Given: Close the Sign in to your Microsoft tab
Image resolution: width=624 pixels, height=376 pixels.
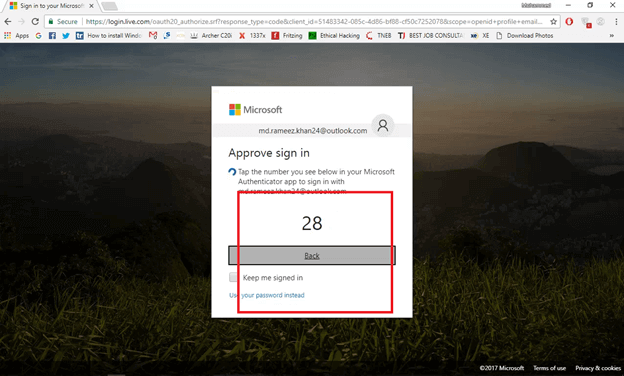Looking at the screenshot, I should click(91, 6).
